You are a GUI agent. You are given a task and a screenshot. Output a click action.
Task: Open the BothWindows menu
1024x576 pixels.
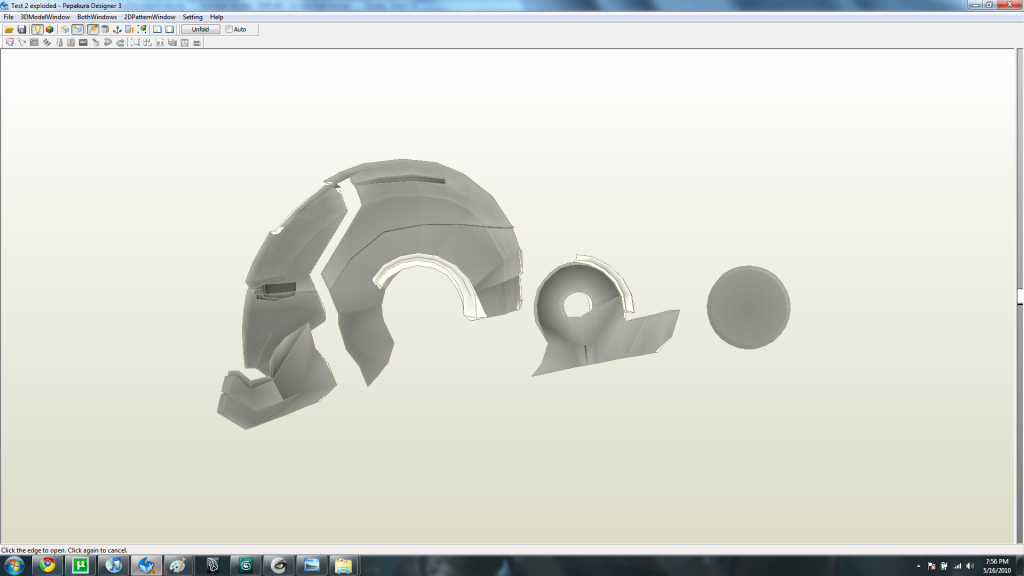97,17
